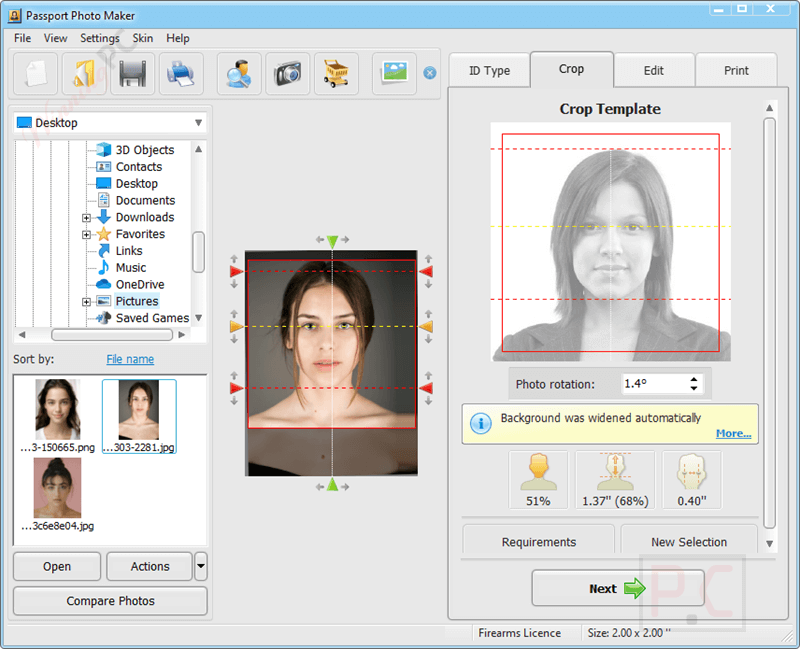Increase photo rotation with up stepper

693,380
